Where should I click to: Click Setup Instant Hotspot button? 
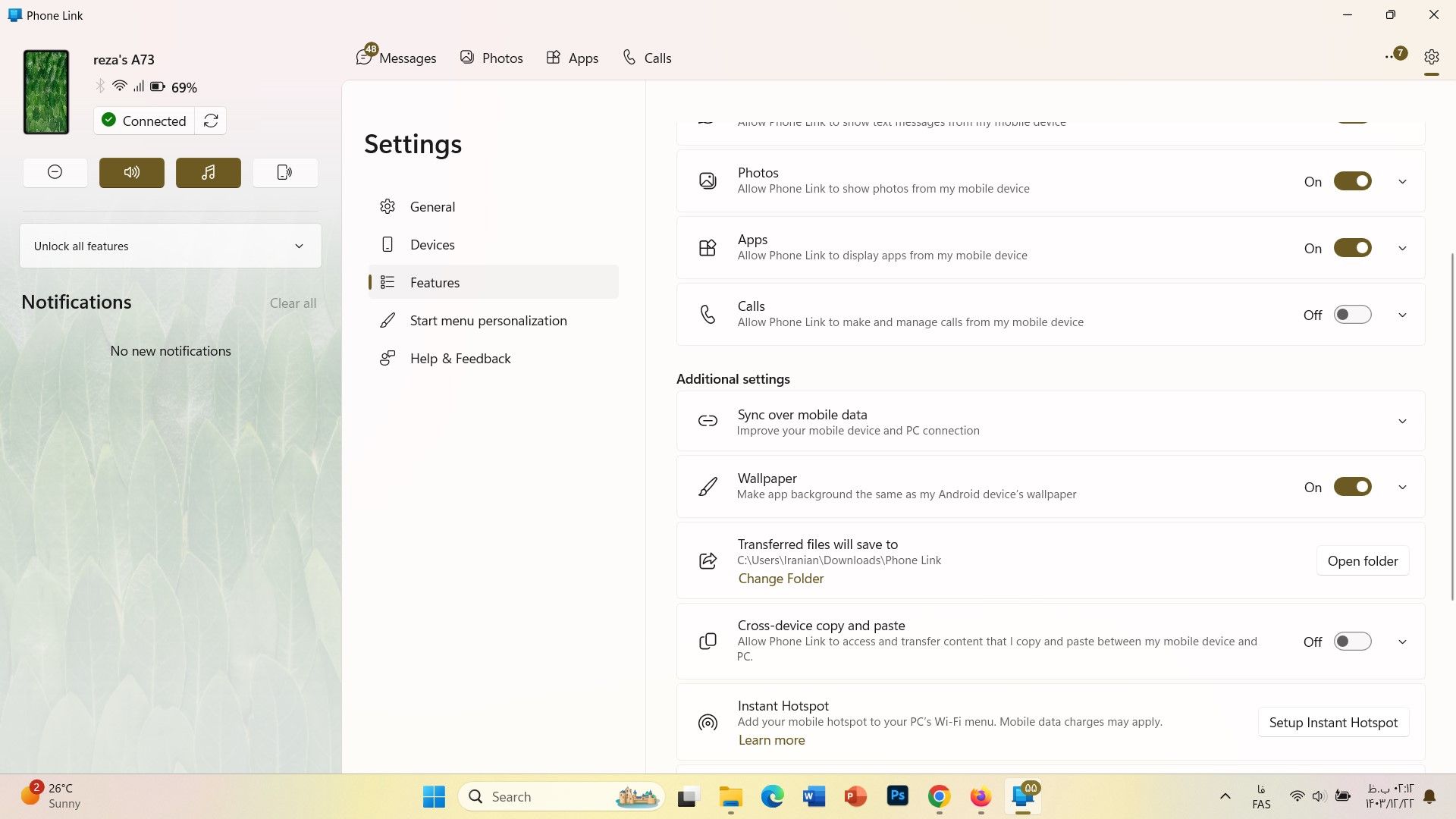(1333, 722)
